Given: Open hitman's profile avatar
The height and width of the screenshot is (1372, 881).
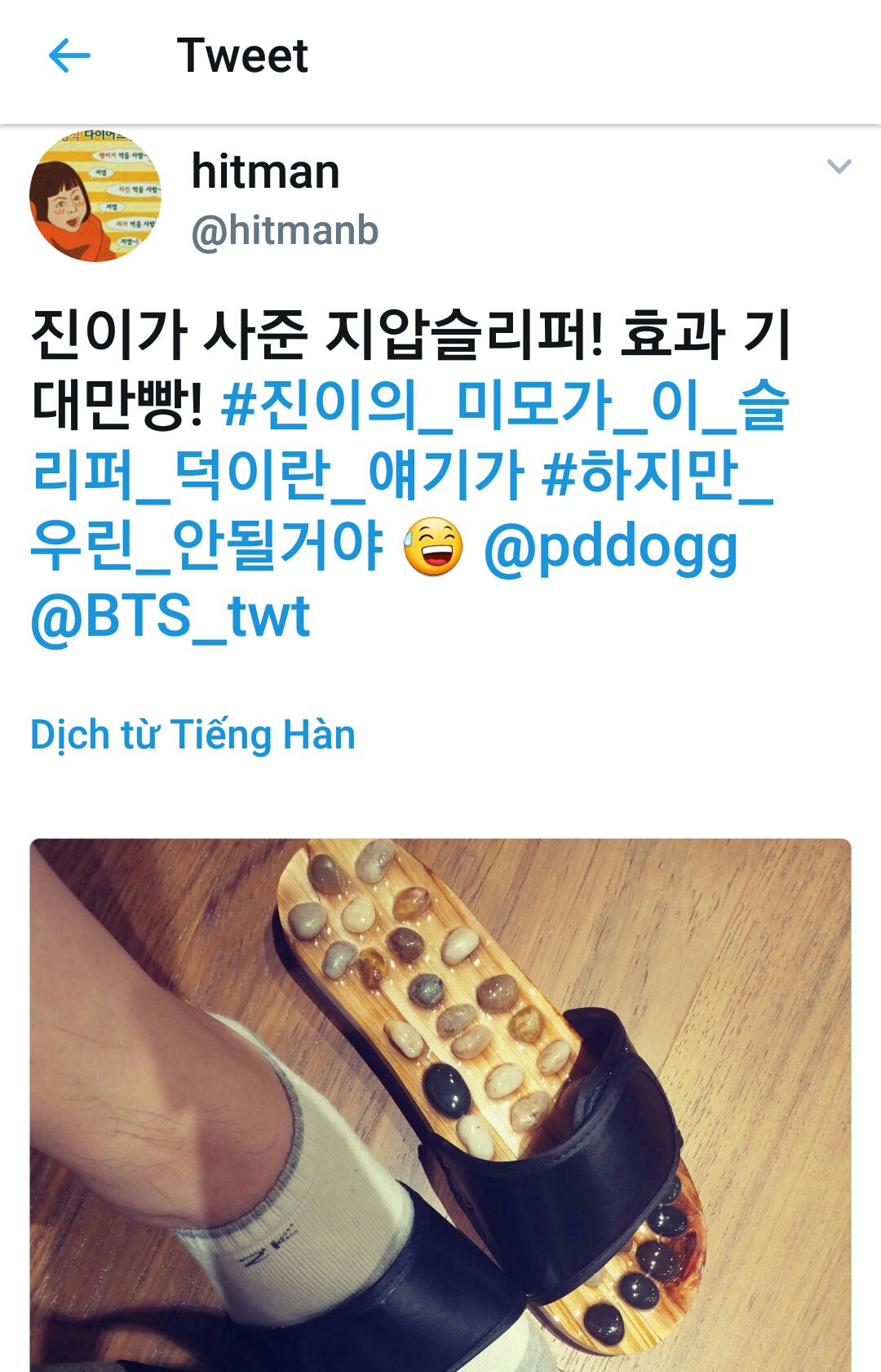Looking at the screenshot, I should coord(95,196).
